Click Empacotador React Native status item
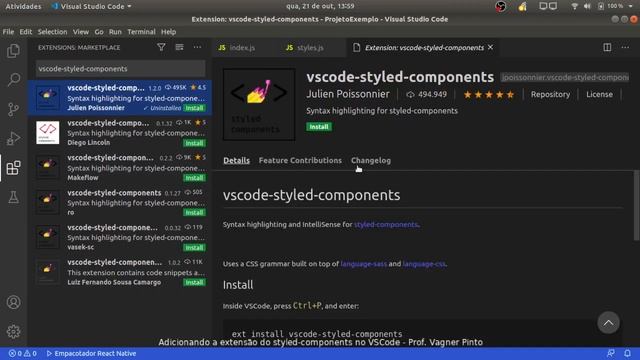 pos(91,353)
